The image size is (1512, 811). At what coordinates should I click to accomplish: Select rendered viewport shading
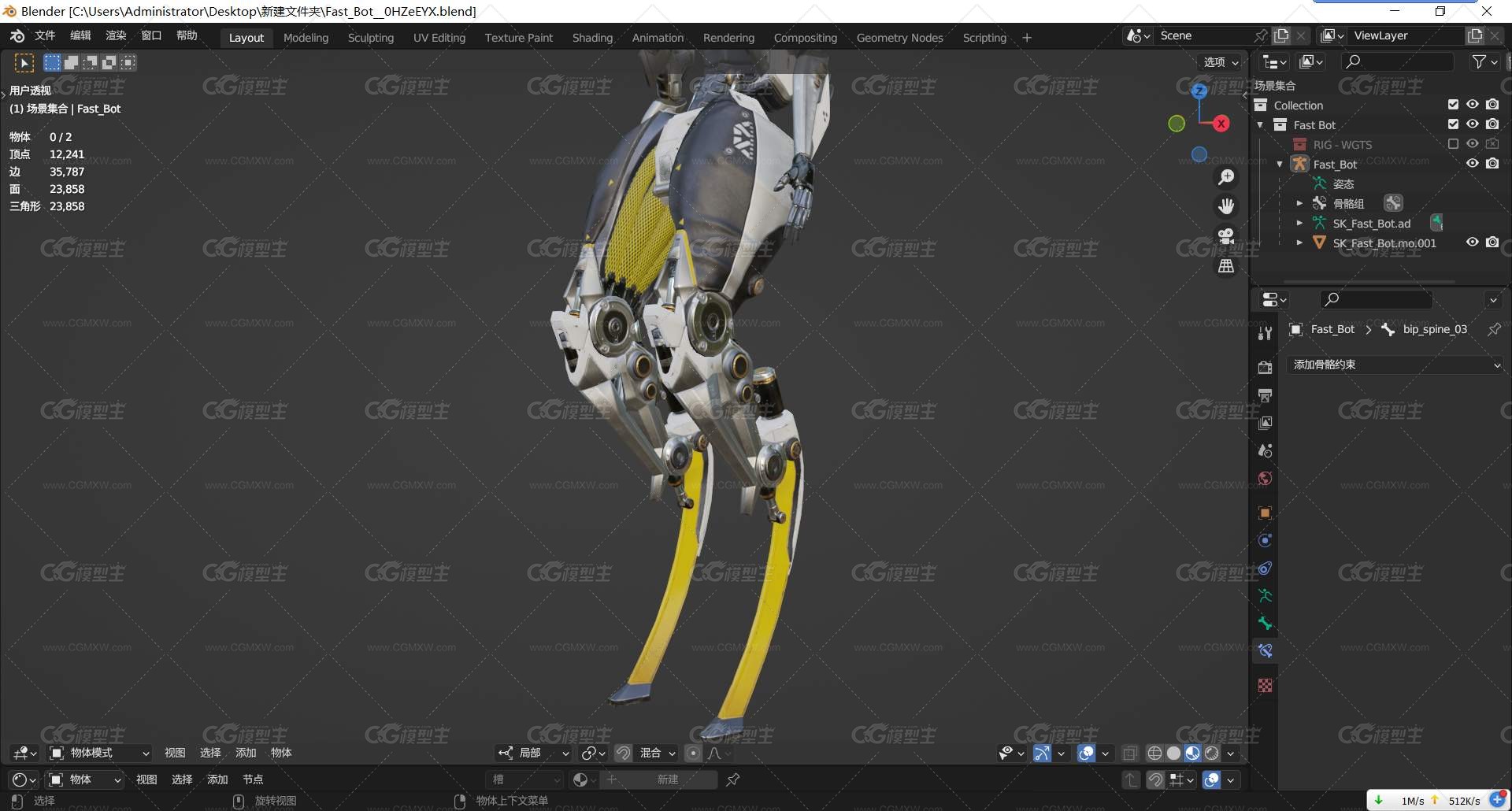pos(1211,754)
